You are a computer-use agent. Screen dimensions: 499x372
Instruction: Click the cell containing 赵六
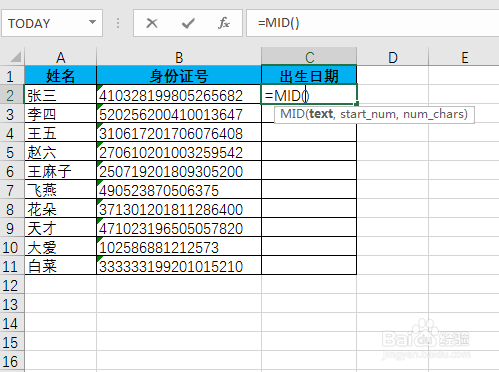60,152
